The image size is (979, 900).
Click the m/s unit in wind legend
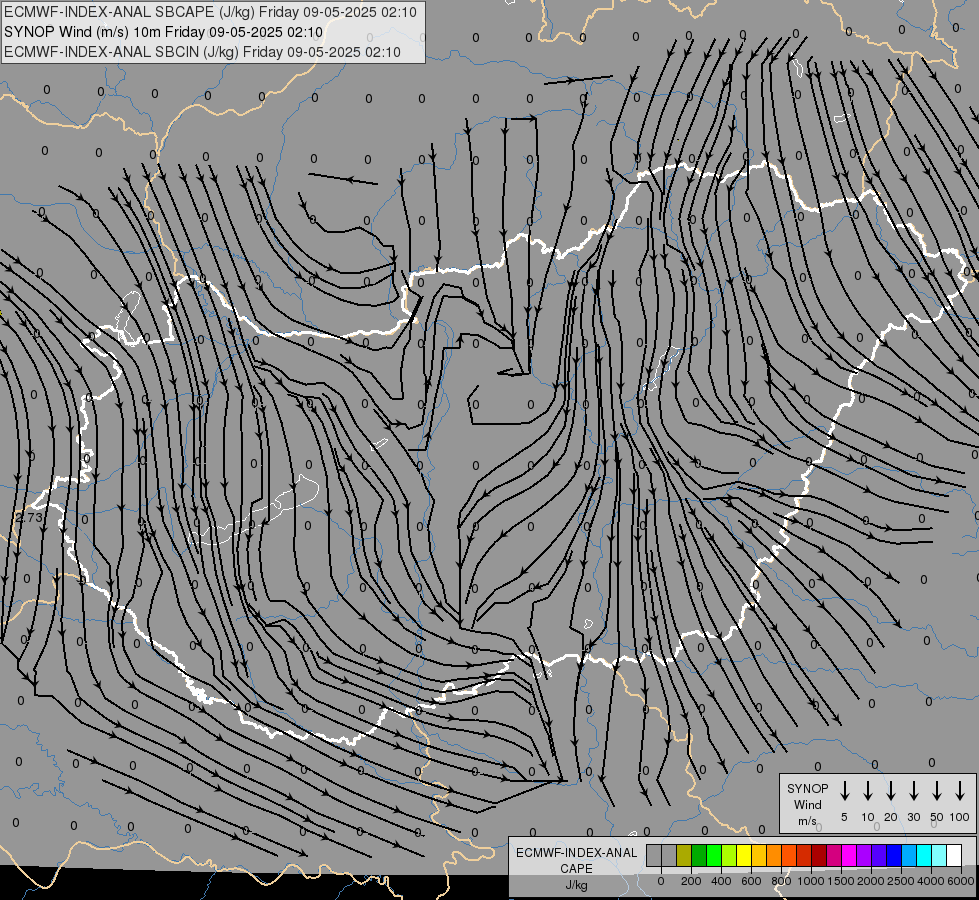(x=807, y=821)
